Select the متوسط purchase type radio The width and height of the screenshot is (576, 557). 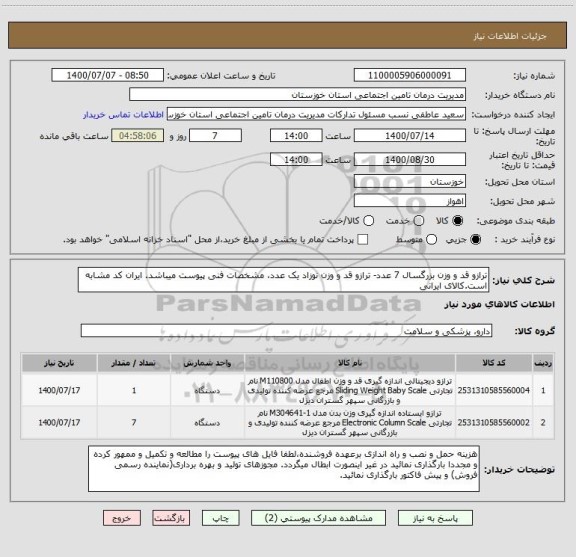pos(431,240)
